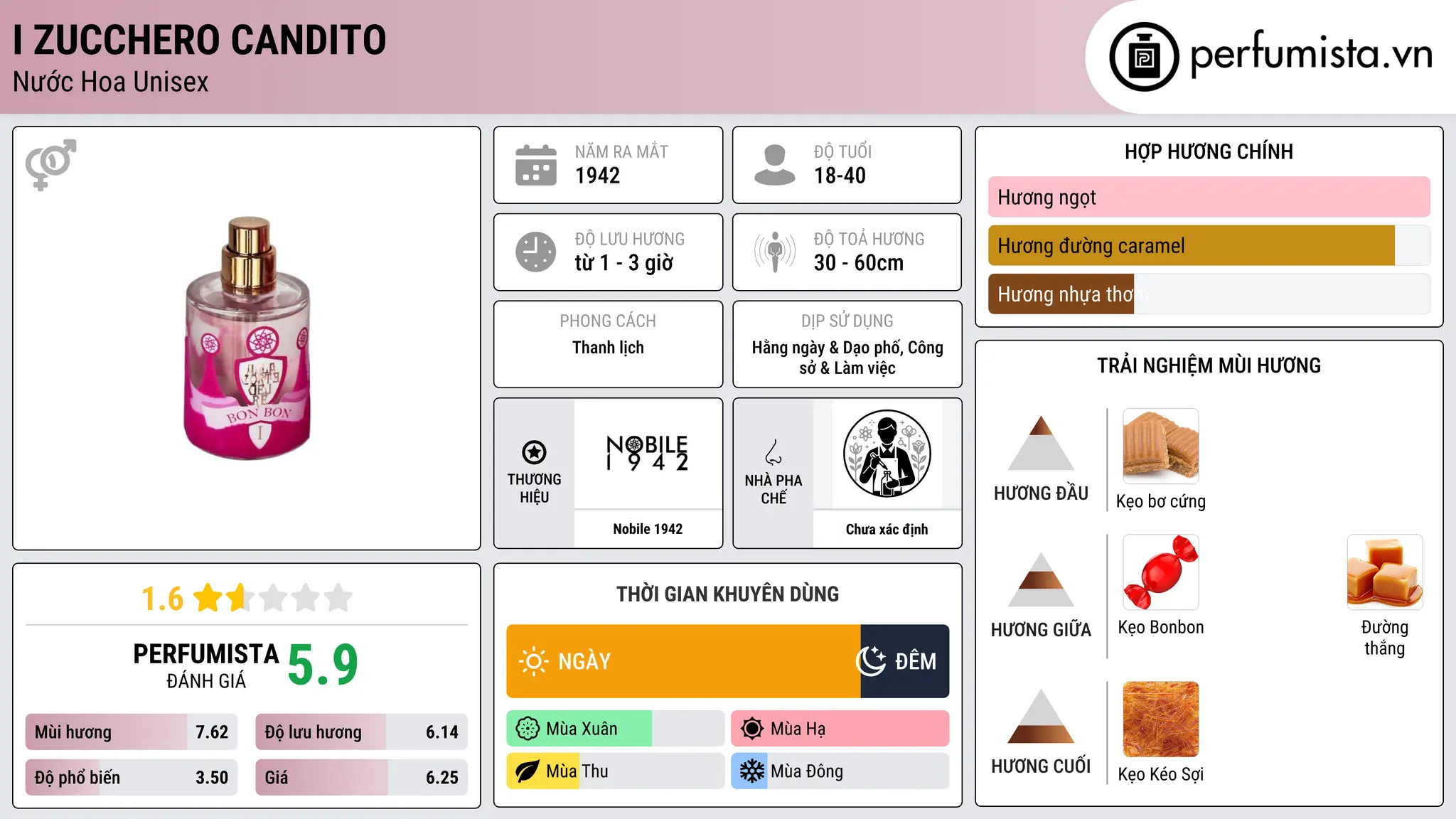
Task: Click the unisex gender symbol icon
Action: [x=50, y=164]
